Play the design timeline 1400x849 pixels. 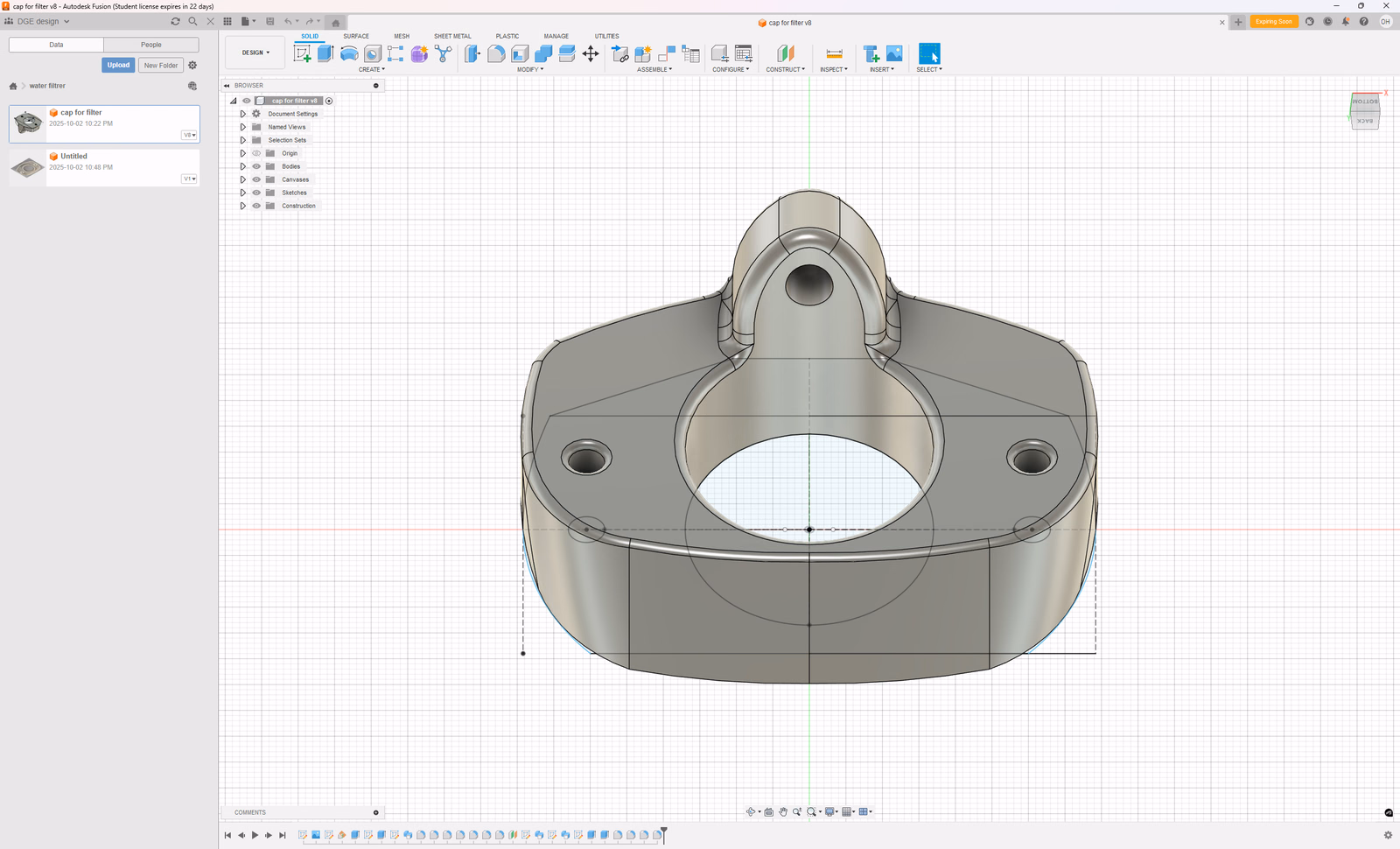pos(255,836)
